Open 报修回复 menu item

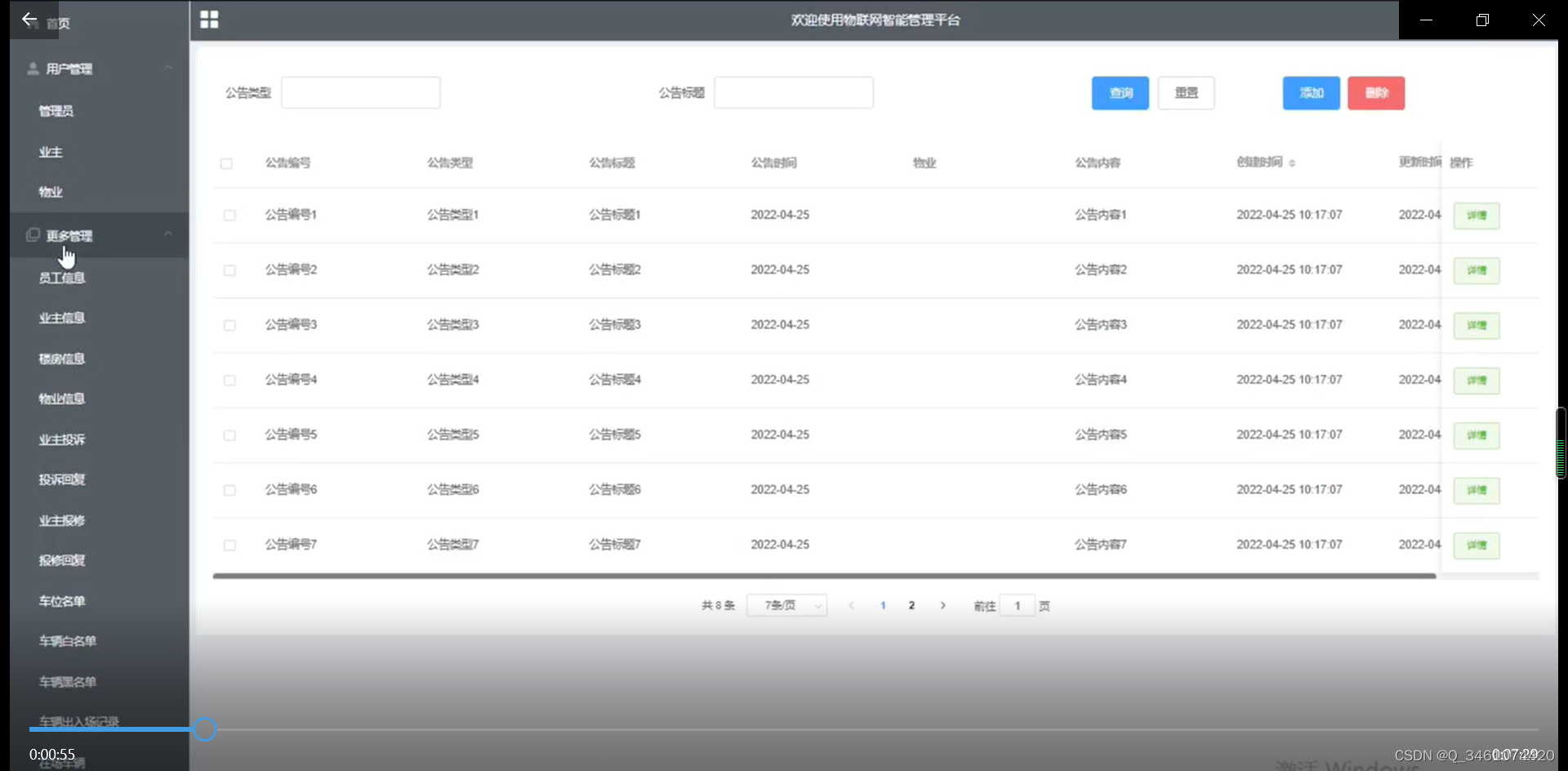tap(62, 560)
